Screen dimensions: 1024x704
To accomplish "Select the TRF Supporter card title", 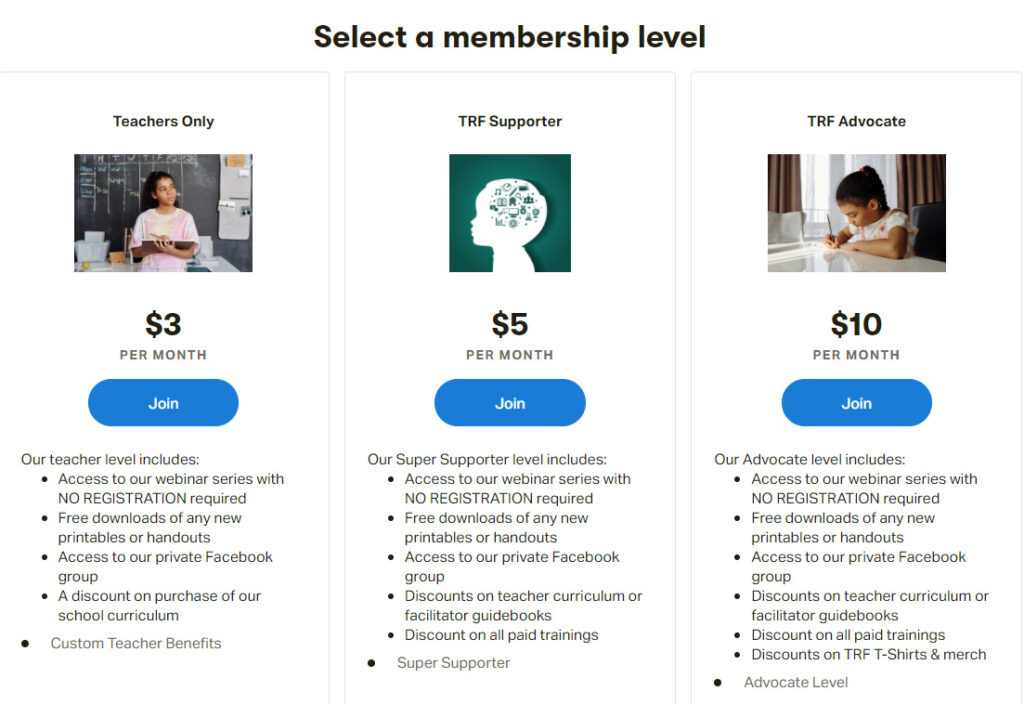I will [509, 121].
